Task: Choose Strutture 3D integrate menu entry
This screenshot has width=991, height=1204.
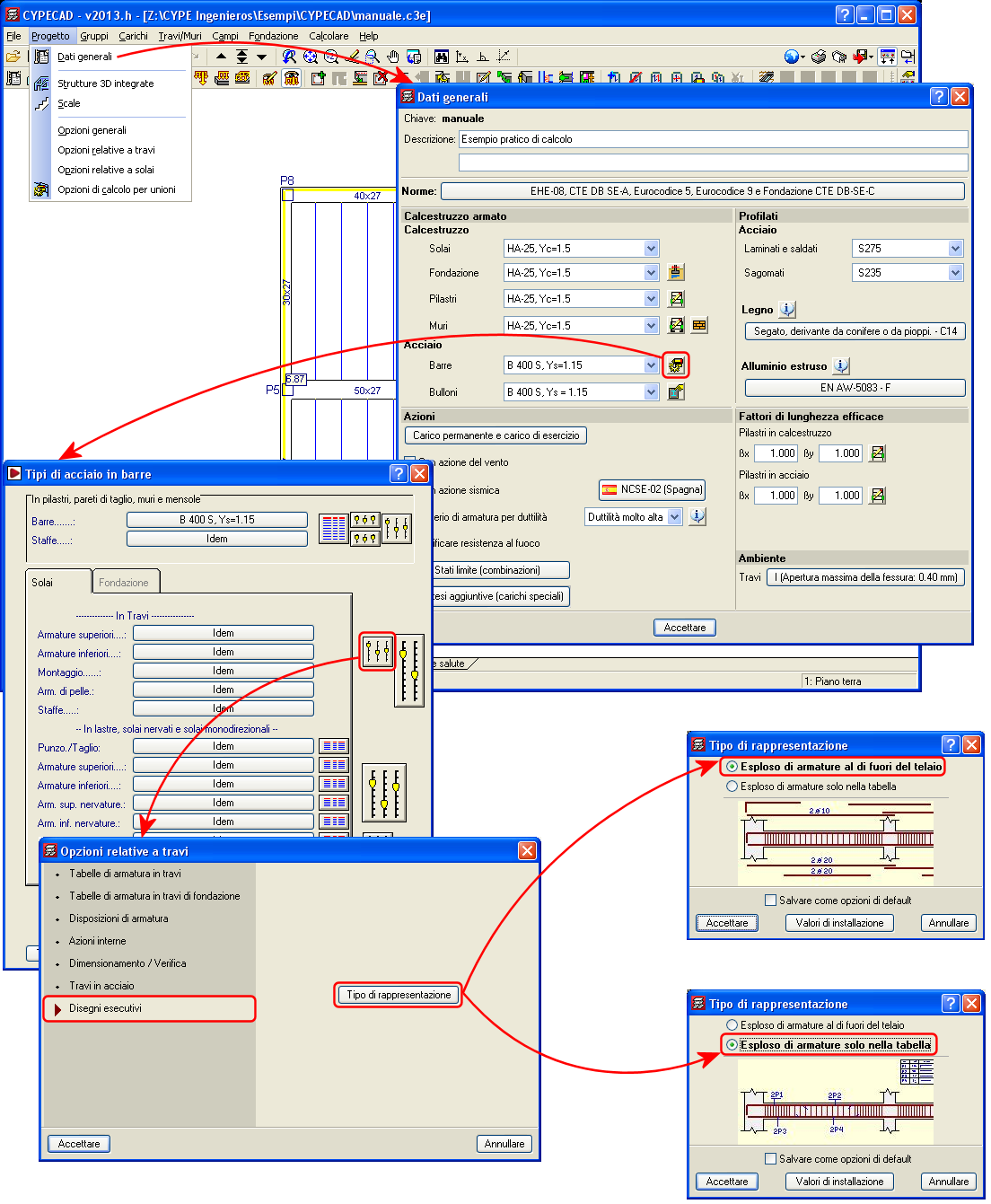Action: [105, 83]
